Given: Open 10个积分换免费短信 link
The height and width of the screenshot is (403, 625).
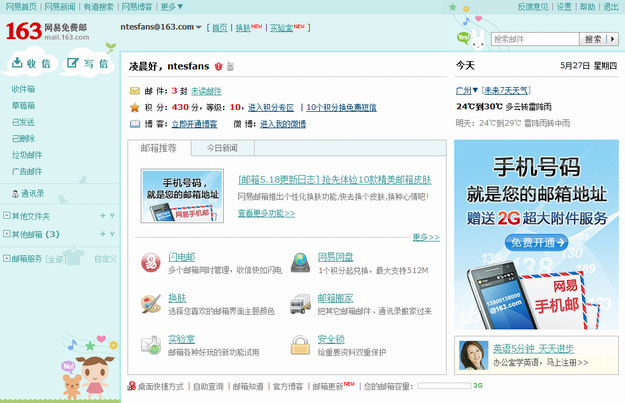Looking at the screenshot, I should [341, 108].
